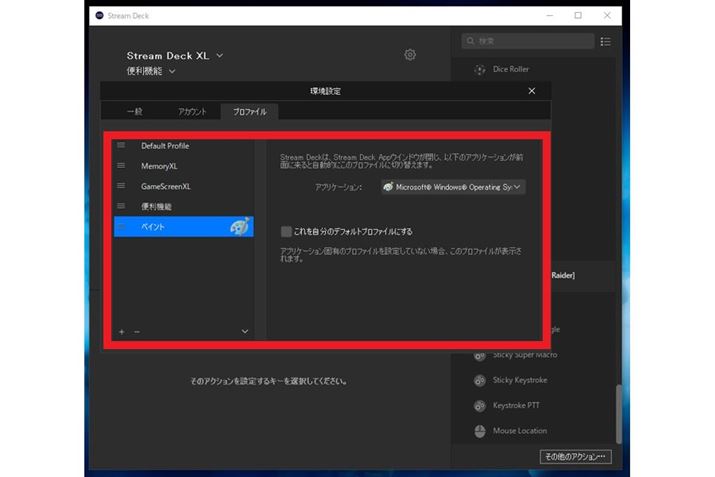The height and width of the screenshot is (477, 715).
Task: Add a new profile with plus icon
Action: 122,331
